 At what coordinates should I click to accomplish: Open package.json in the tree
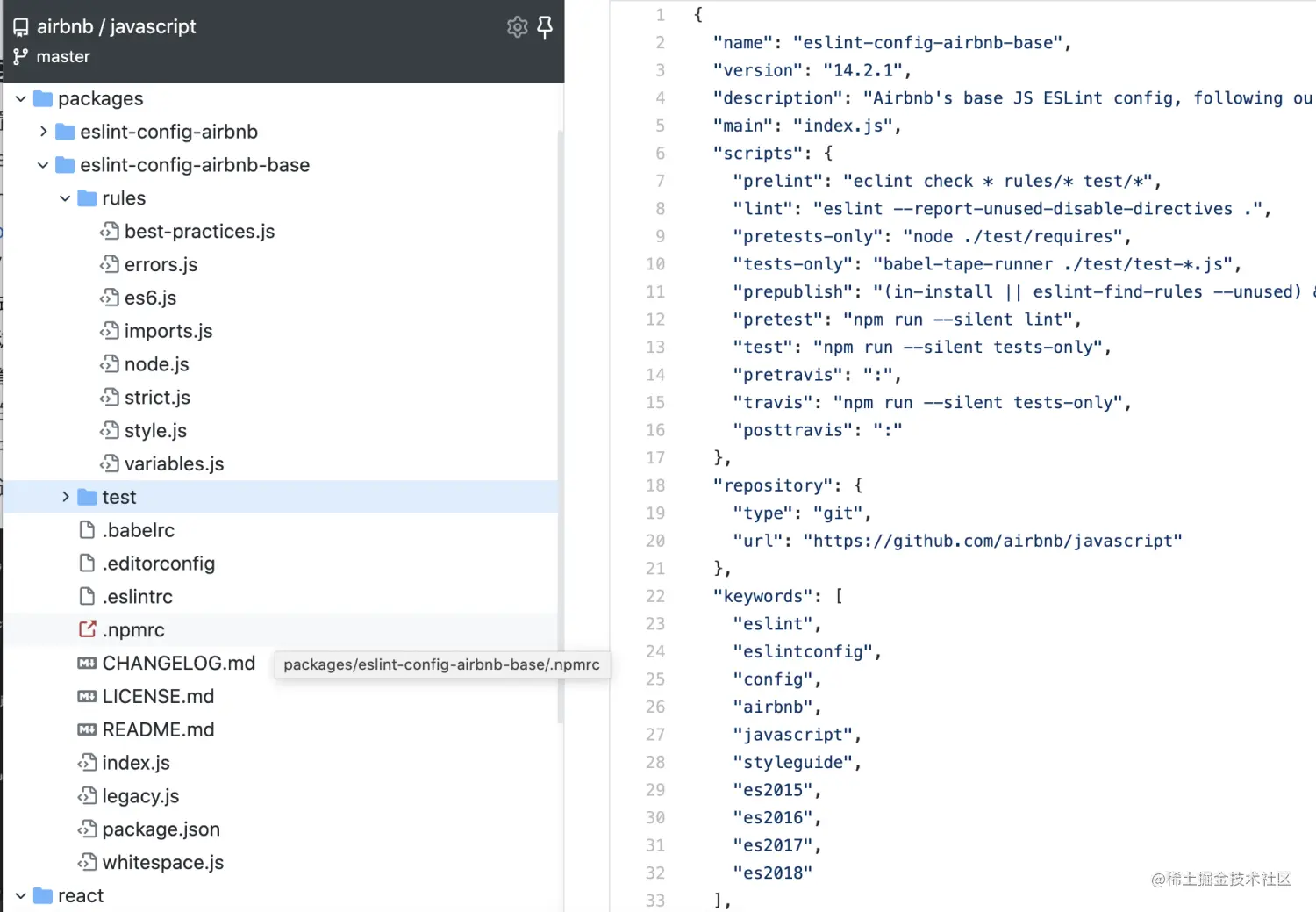click(x=161, y=829)
